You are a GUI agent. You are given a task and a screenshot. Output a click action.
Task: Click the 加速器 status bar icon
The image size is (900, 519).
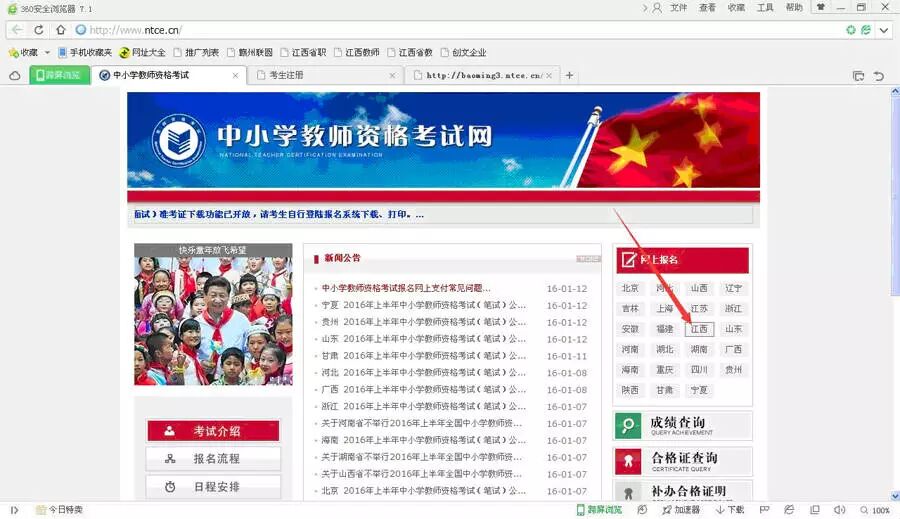coord(681,510)
